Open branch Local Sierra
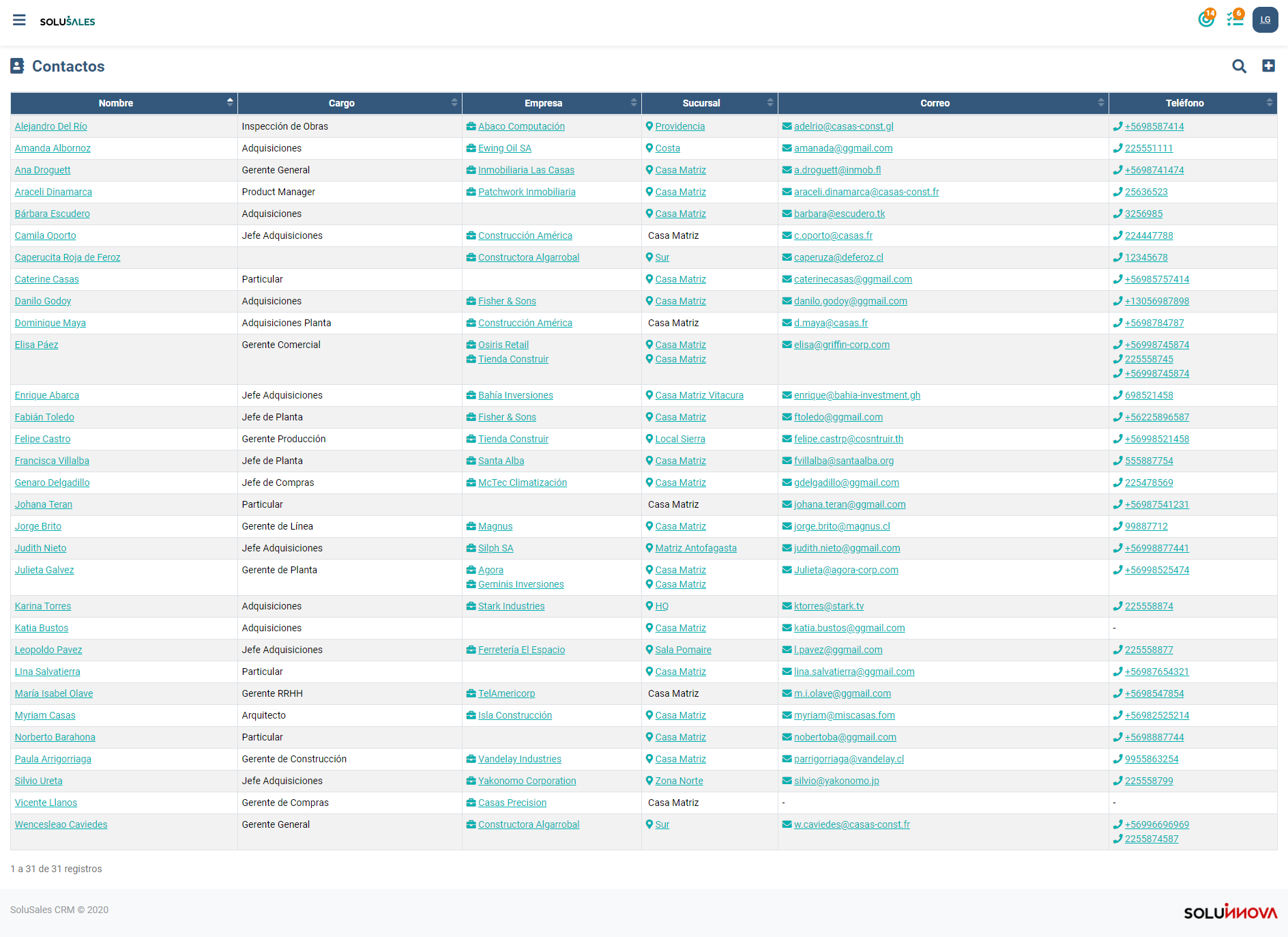The width and height of the screenshot is (1288, 937). (680, 439)
